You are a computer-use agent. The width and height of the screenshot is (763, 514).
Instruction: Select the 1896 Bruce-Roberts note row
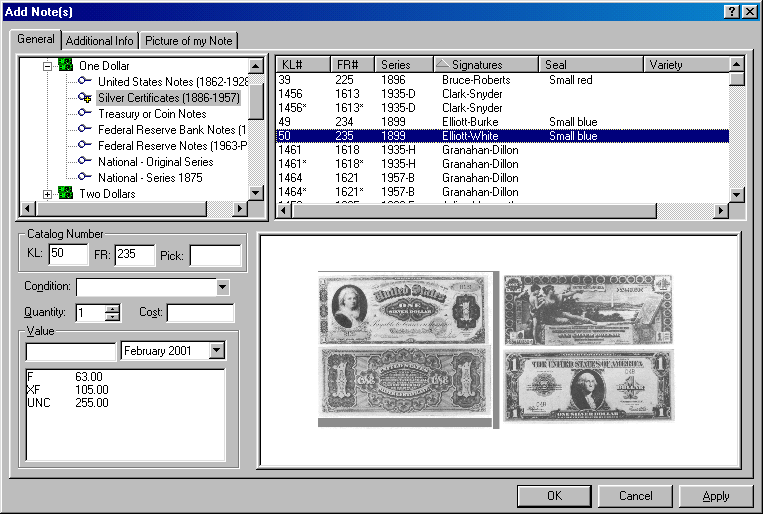(503, 80)
